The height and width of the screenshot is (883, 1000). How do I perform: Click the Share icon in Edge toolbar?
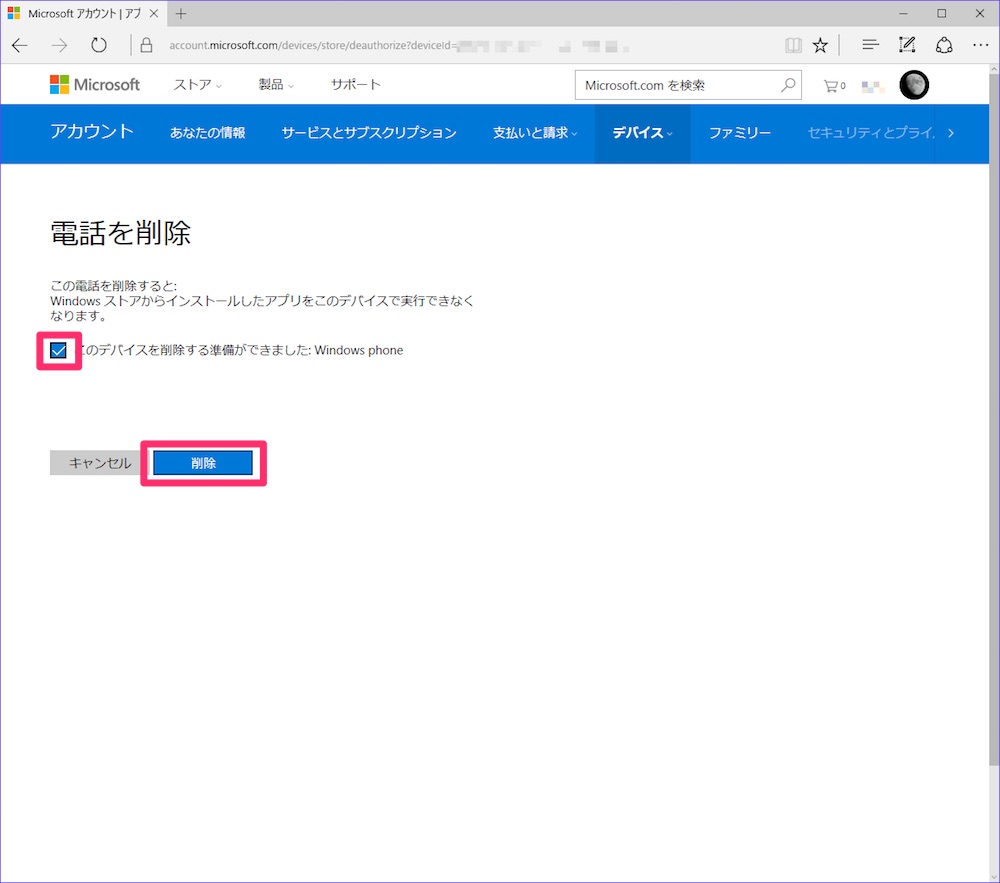pyautogui.click(x=944, y=45)
